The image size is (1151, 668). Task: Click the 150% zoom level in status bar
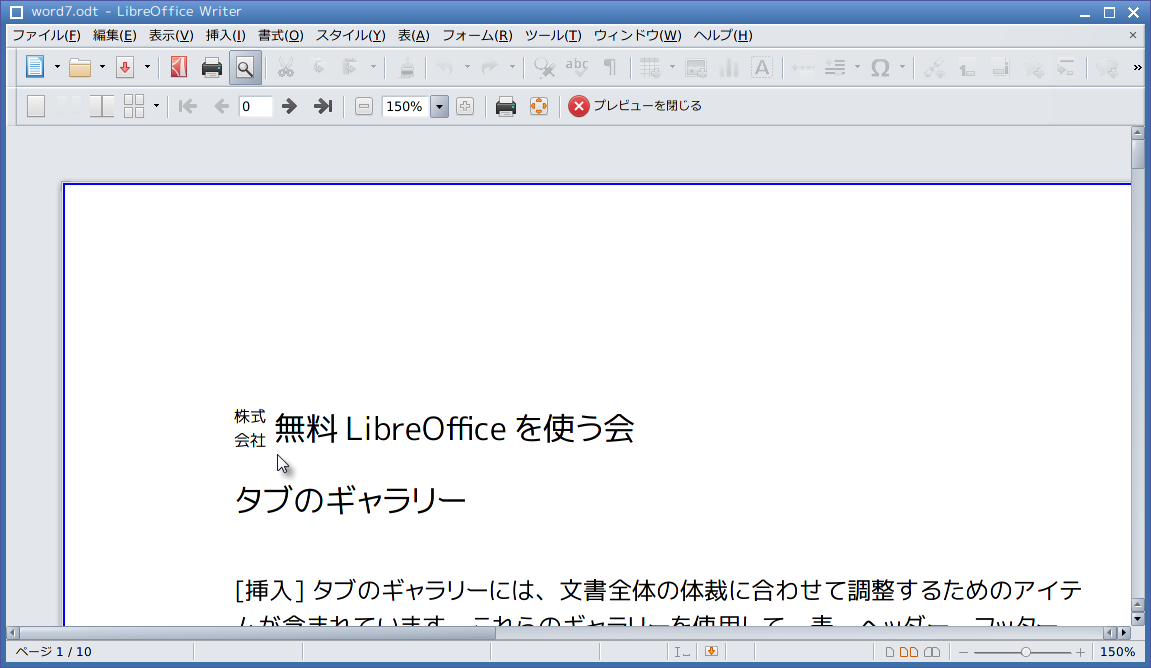pyautogui.click(x=1117, y=652)
